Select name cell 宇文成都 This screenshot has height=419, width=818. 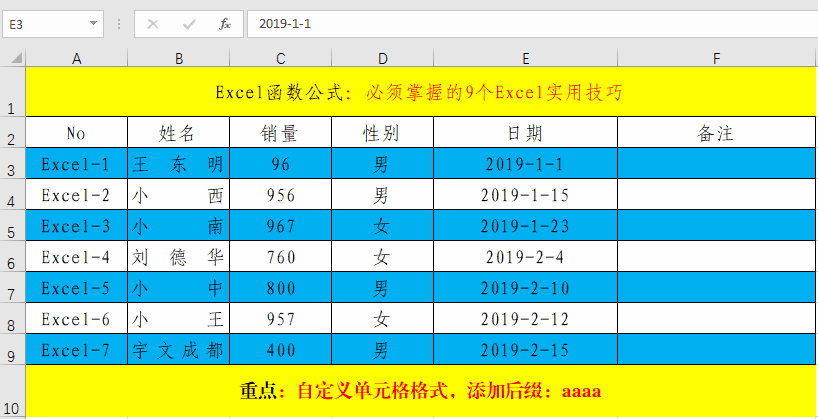[178, 349]
